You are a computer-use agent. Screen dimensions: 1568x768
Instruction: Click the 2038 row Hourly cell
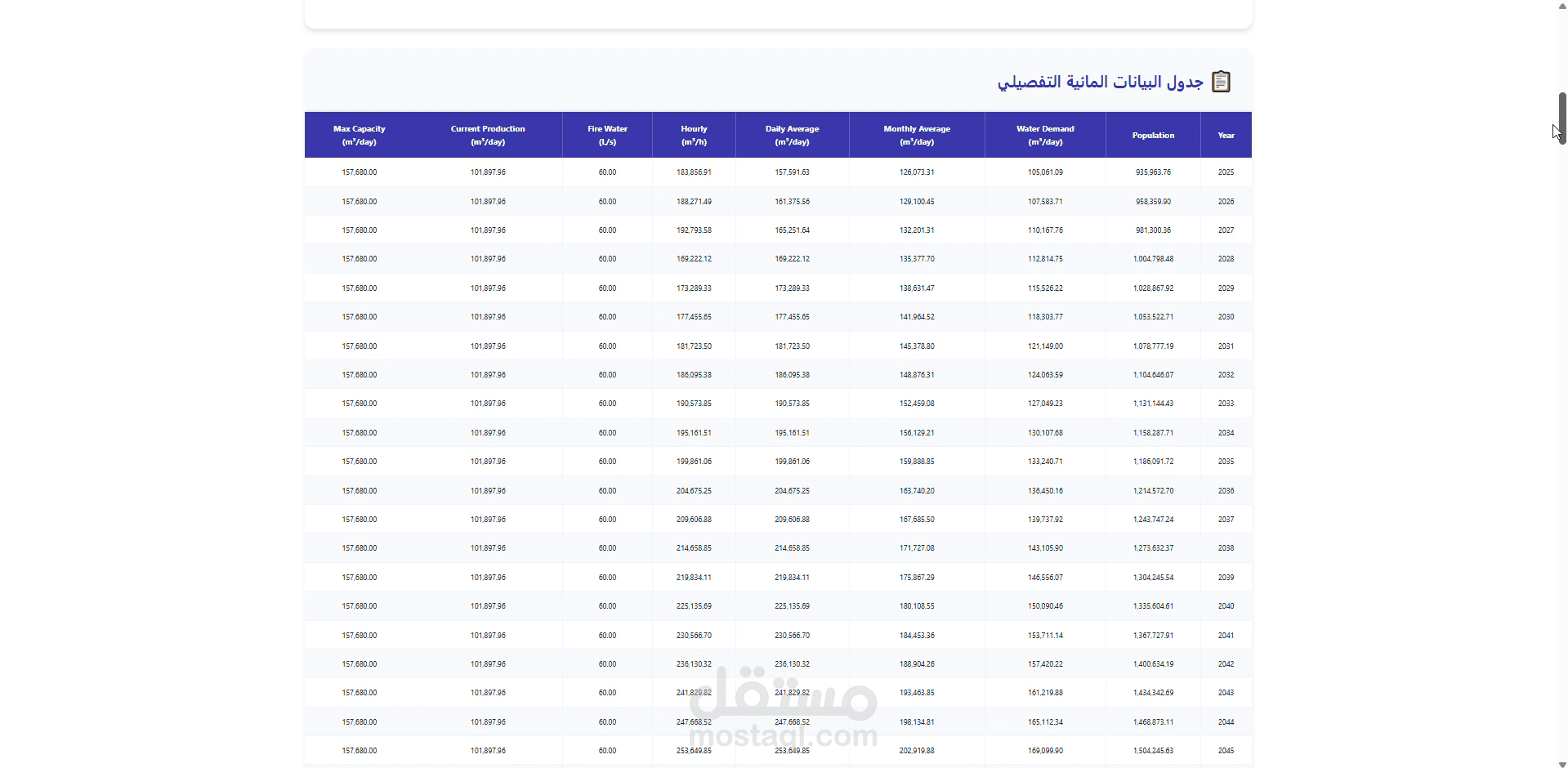[x=694, y=548]
